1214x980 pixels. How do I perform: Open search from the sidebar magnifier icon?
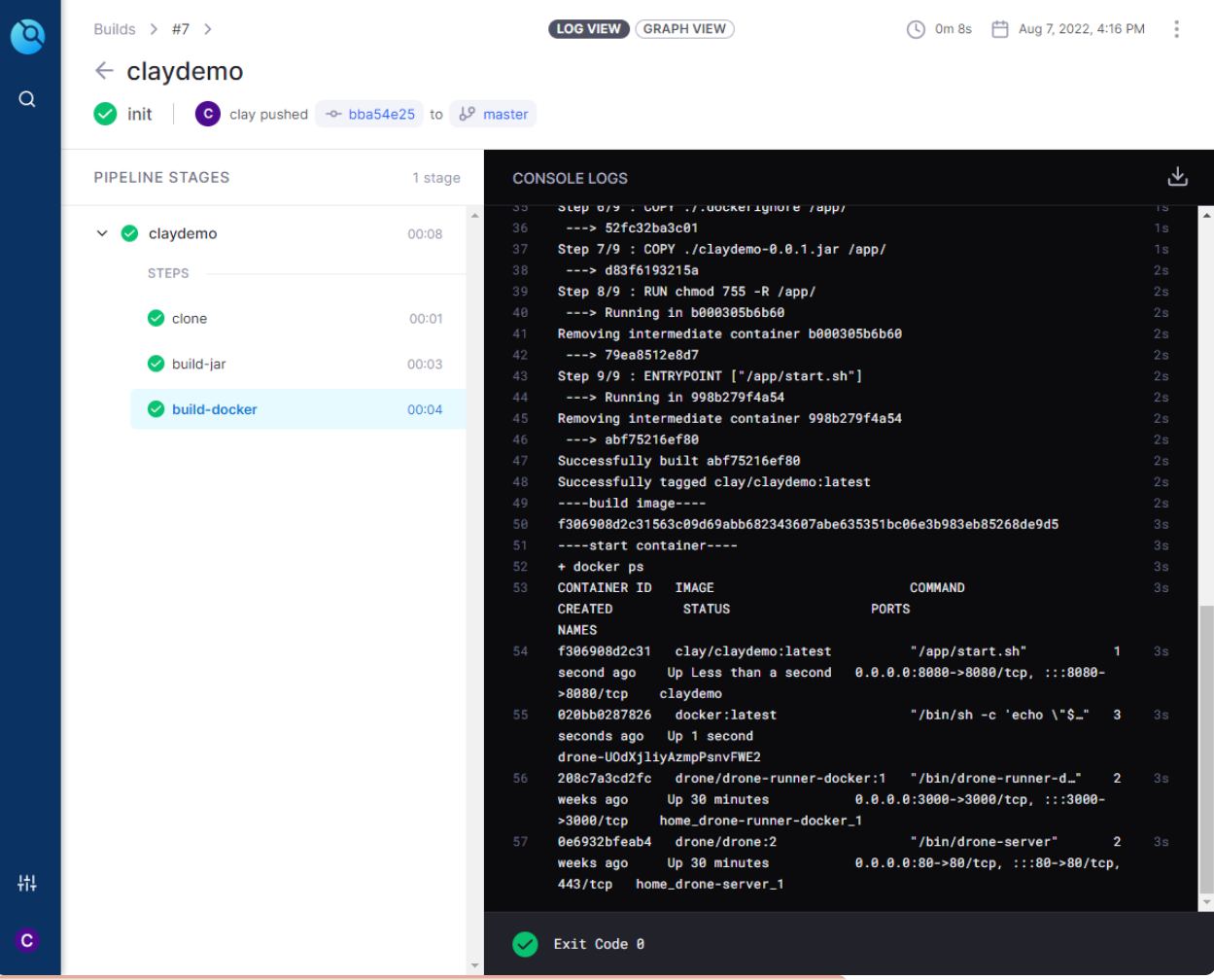point(27,99)
